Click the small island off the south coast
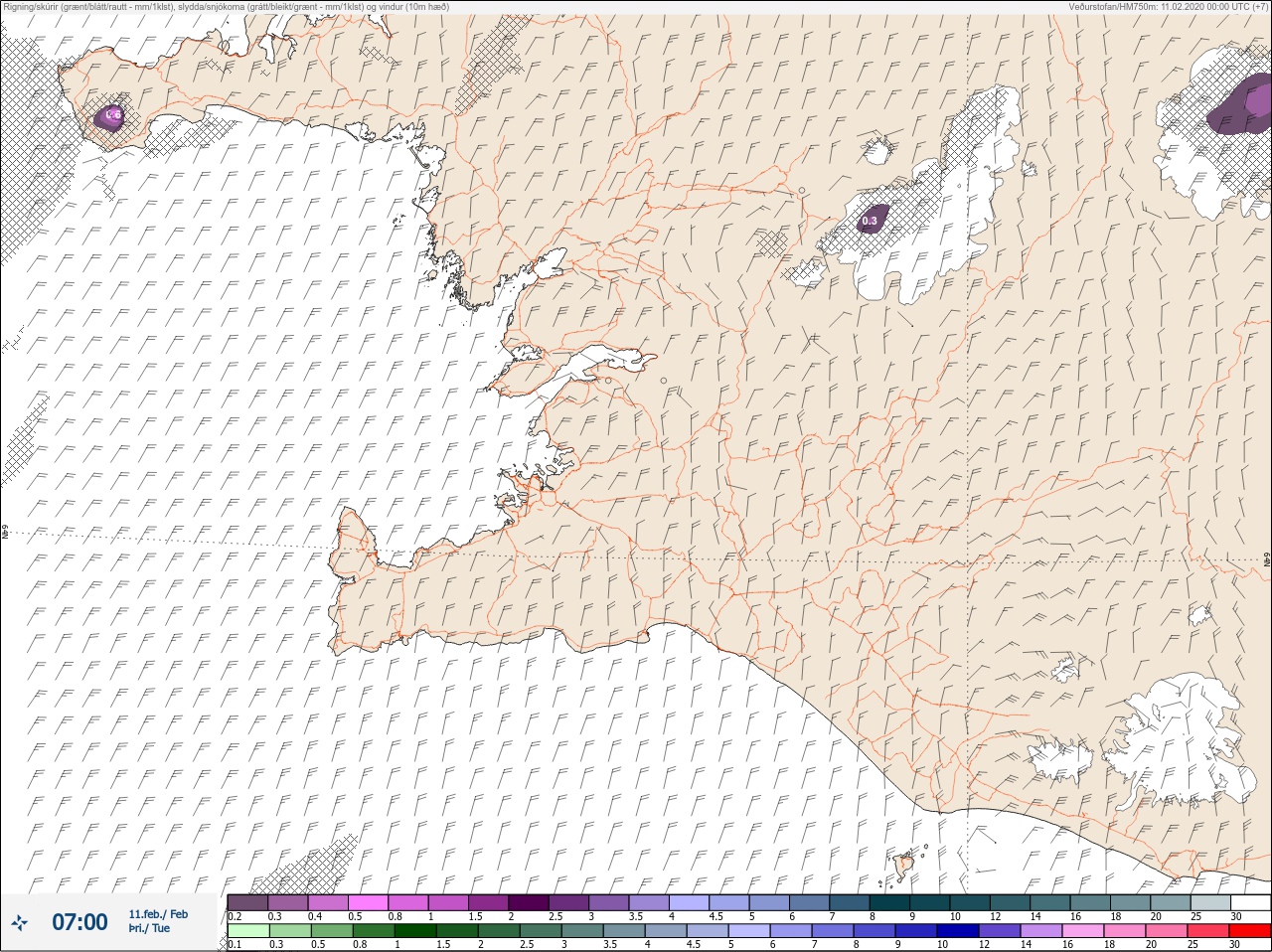The height and width of the screenshot is (952, 1272). [x=904, y=866]
